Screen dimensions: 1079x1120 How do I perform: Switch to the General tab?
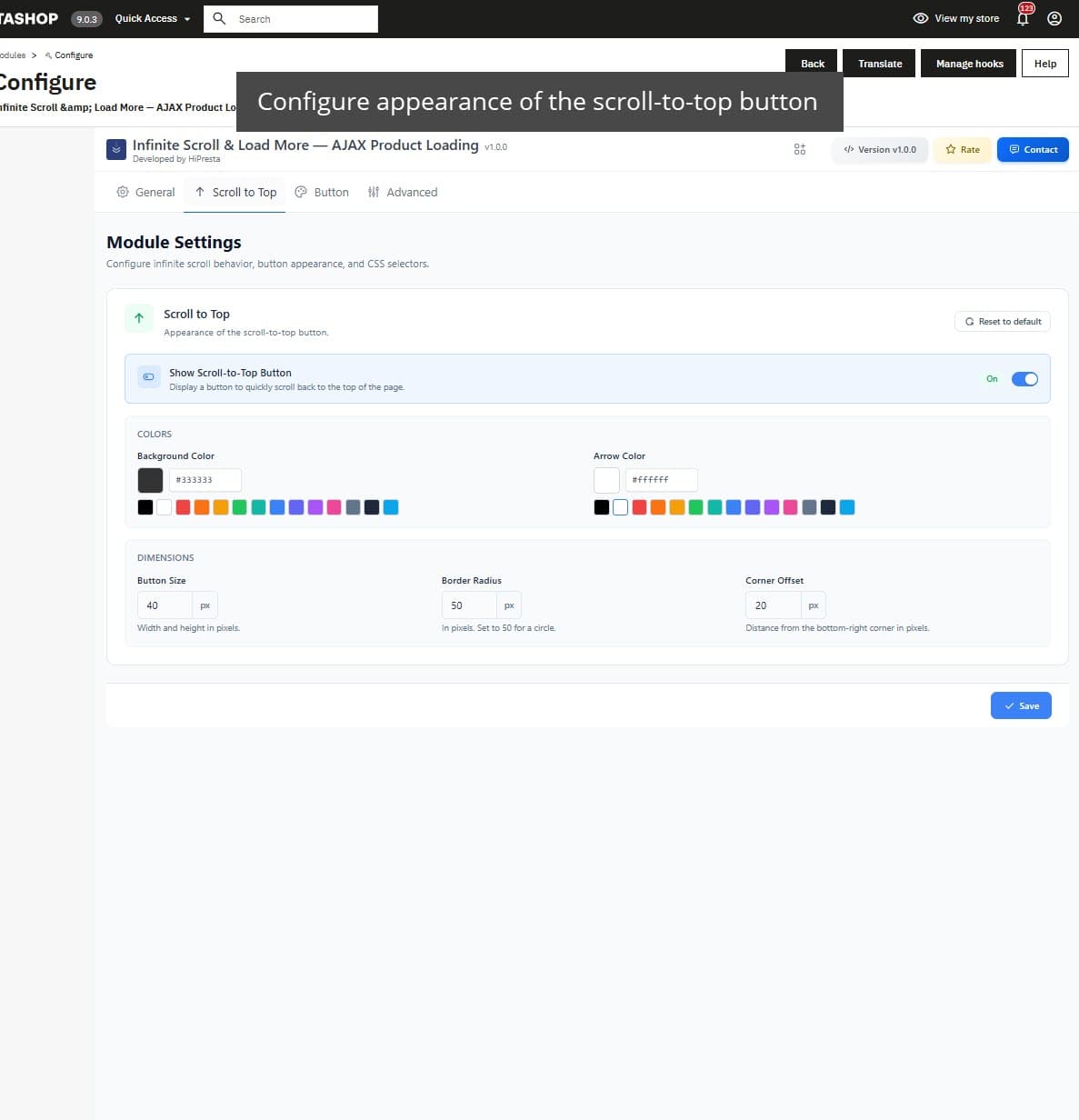coord(145,192)
